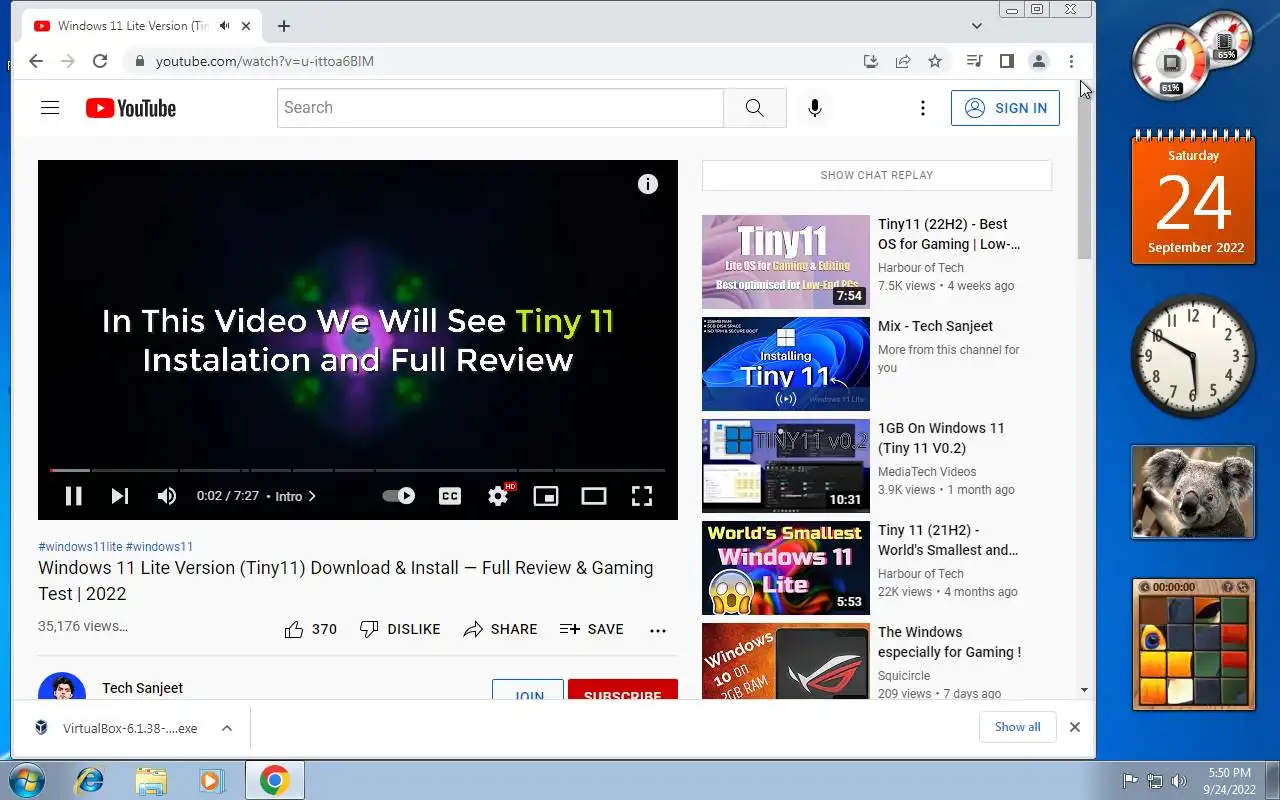This screenshot has height=800, width=1280.
Task: Open the Chrome profile avatar
Action: pos(1039,61)
